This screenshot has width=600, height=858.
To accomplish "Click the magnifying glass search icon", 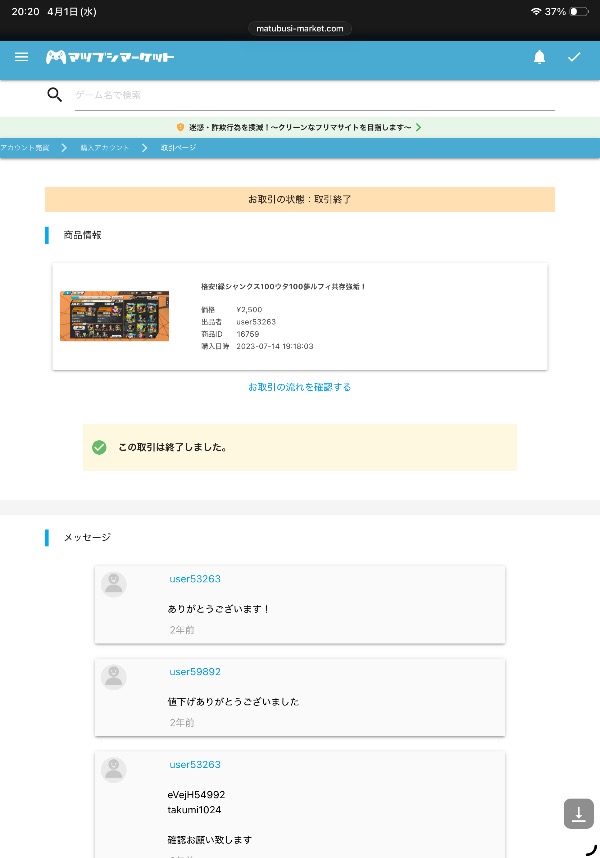I will 55,95.
